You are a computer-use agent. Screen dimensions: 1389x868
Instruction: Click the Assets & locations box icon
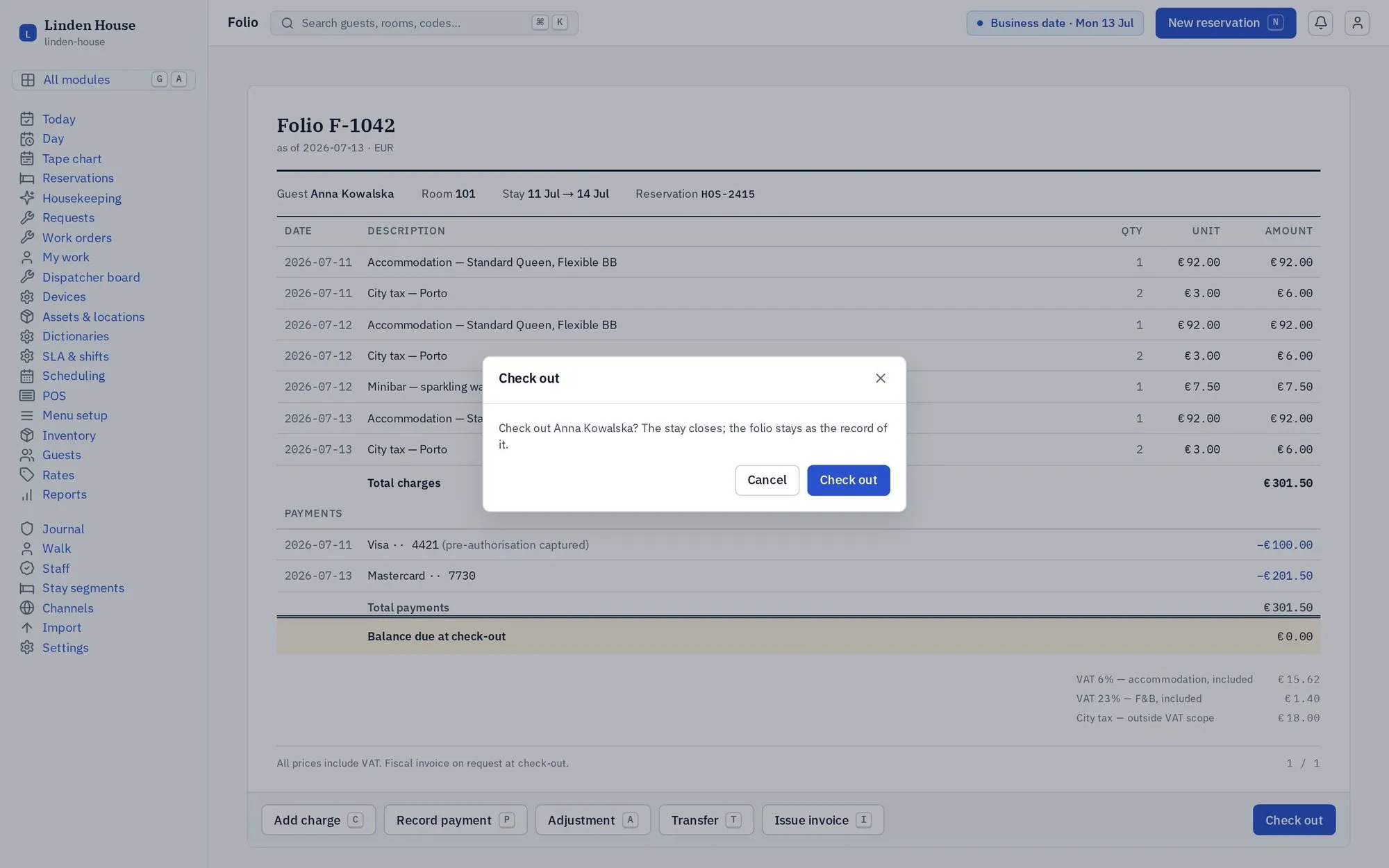click(x=27, y=317)
